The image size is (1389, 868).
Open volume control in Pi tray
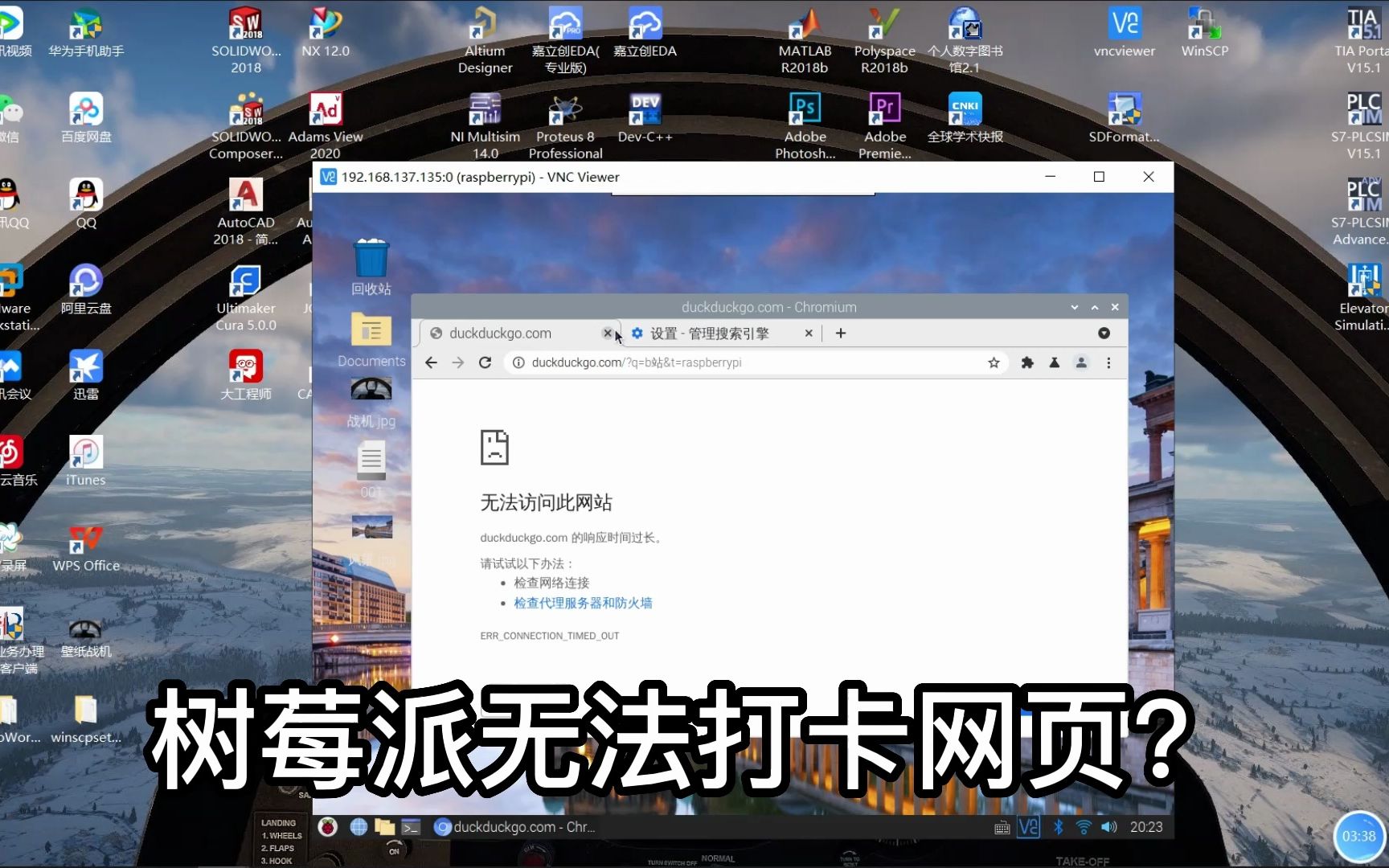coord(1109,827)
